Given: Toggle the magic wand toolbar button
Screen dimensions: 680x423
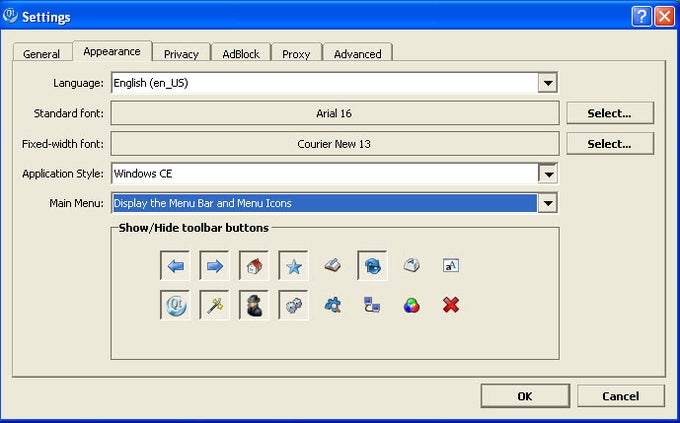Looking at the screenshot, I should (x=215, y=305).
